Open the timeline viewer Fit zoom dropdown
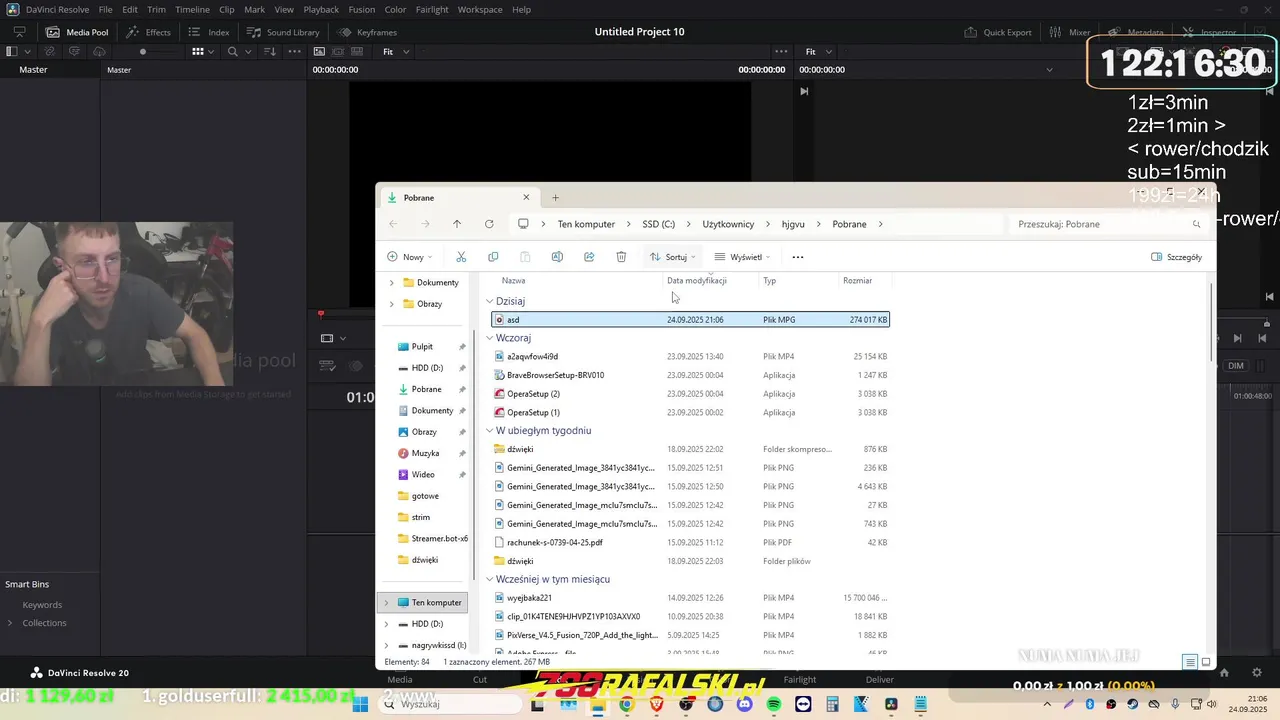 click(x=819, y=51)
